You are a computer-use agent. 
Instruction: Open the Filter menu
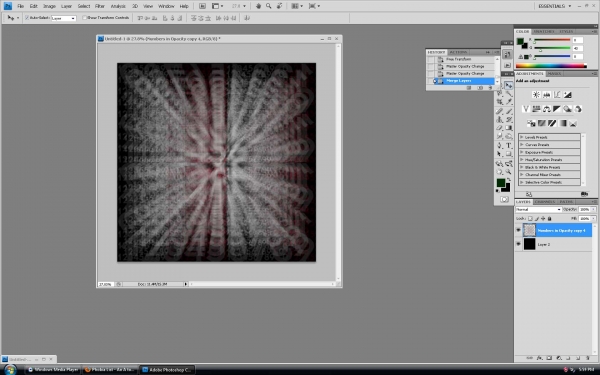click(x=99, y=6)
